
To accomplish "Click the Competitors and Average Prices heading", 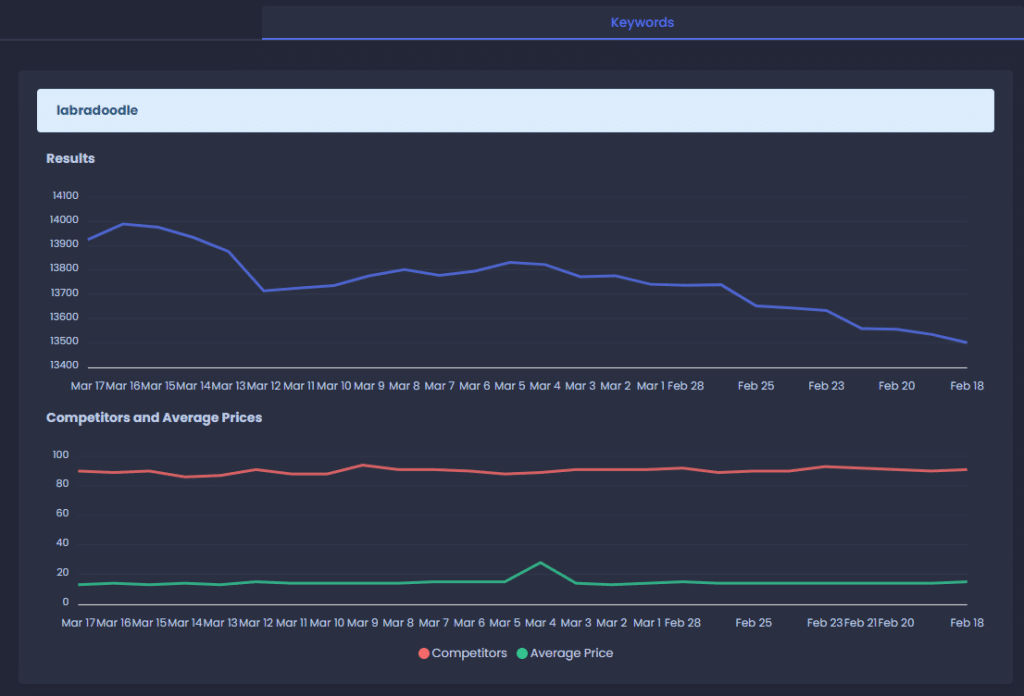I will click(154, 417).
